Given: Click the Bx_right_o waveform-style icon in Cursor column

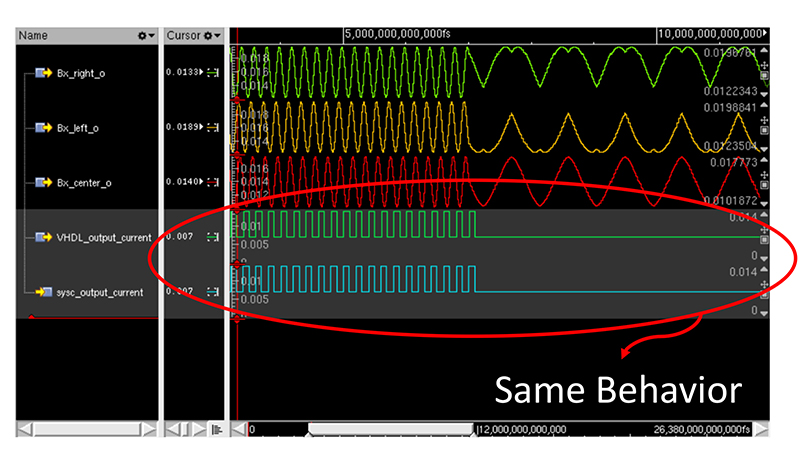Looking at the screenshot, I should [x=212, y=73].
